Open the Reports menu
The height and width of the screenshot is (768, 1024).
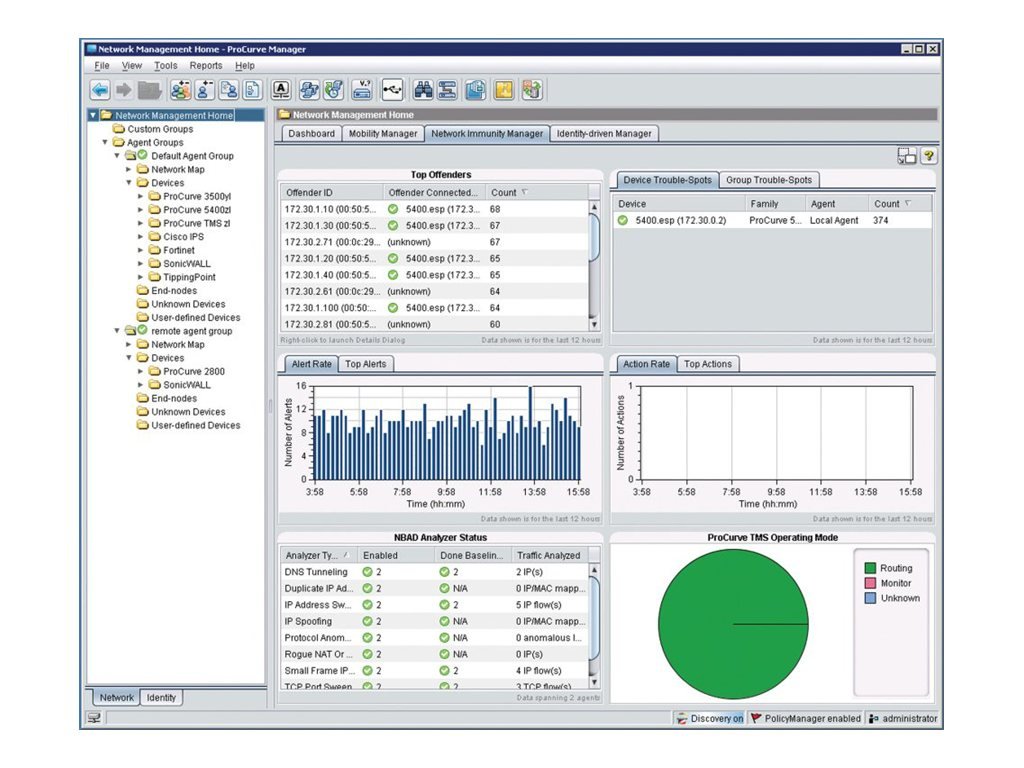(x=206, y=65)
